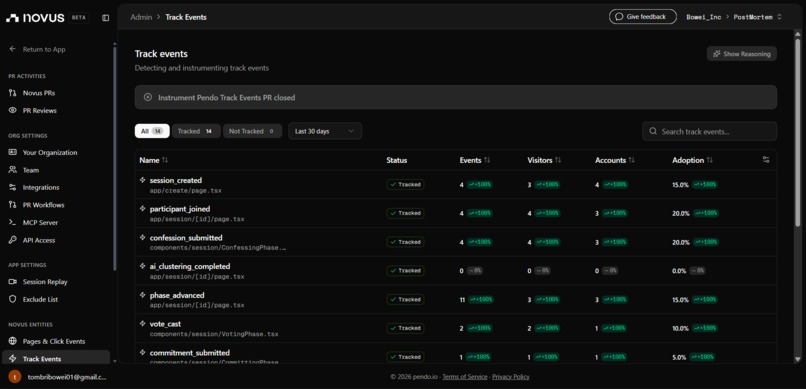Click the Pages & Click Events globe icon

[x=13, y=341]
